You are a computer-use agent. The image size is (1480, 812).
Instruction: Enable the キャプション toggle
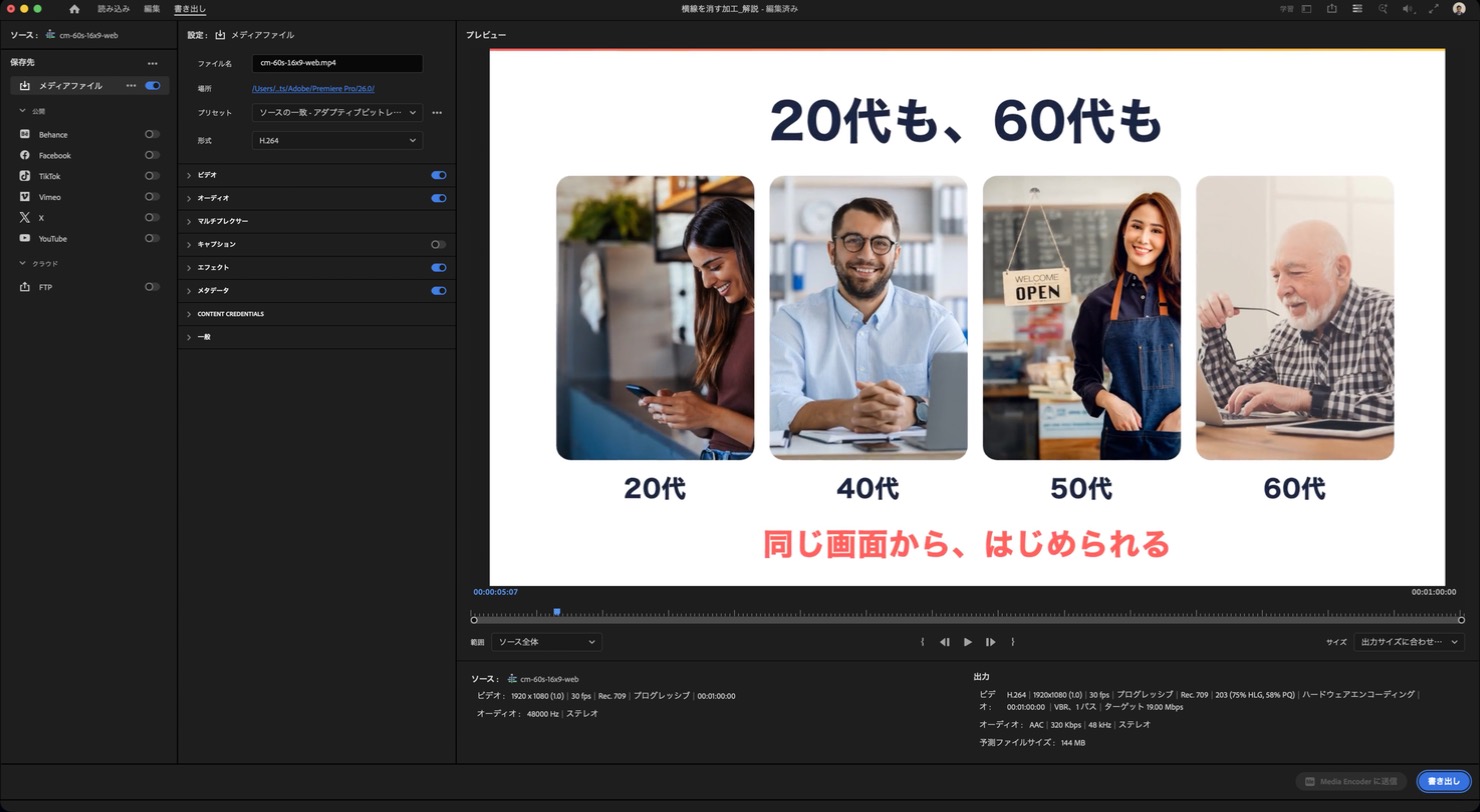coord(438,244)
